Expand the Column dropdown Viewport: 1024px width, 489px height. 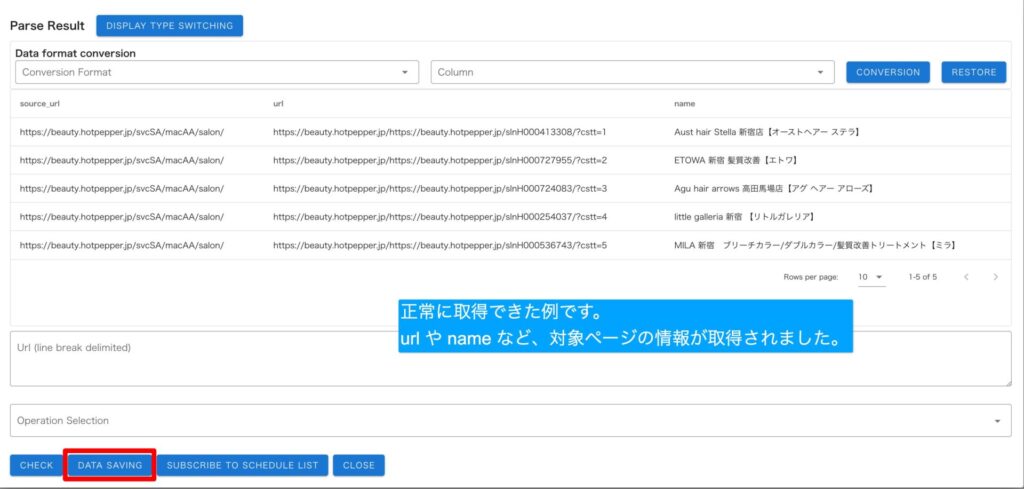tap(632, 72)
